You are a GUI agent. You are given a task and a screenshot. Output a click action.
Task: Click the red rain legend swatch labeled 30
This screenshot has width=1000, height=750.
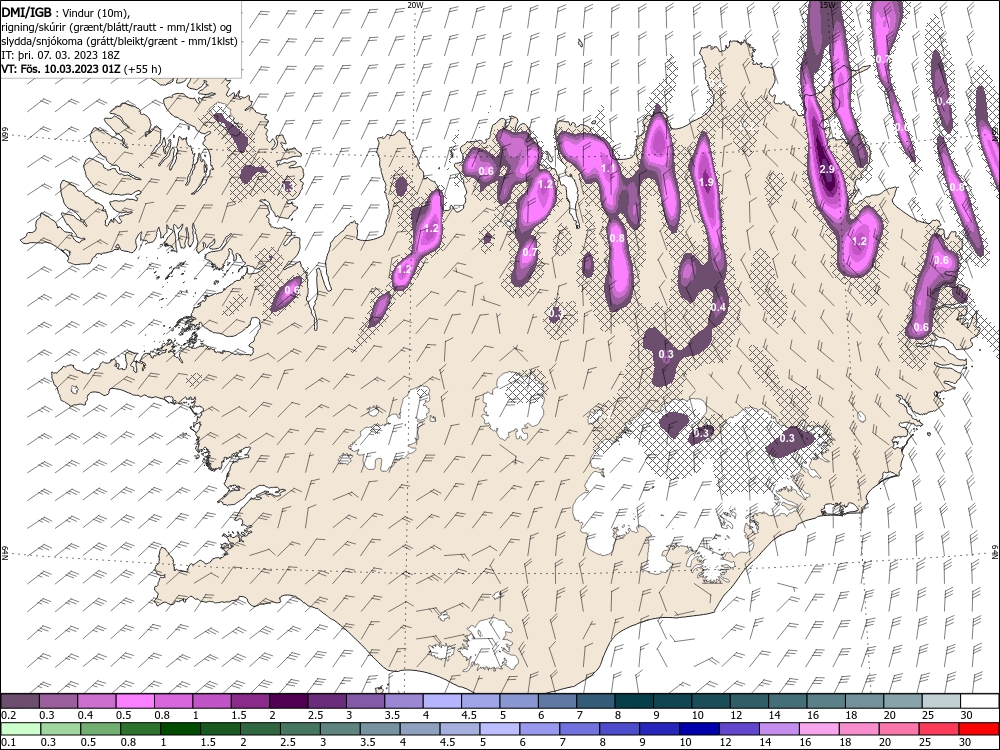pos(978,729)
